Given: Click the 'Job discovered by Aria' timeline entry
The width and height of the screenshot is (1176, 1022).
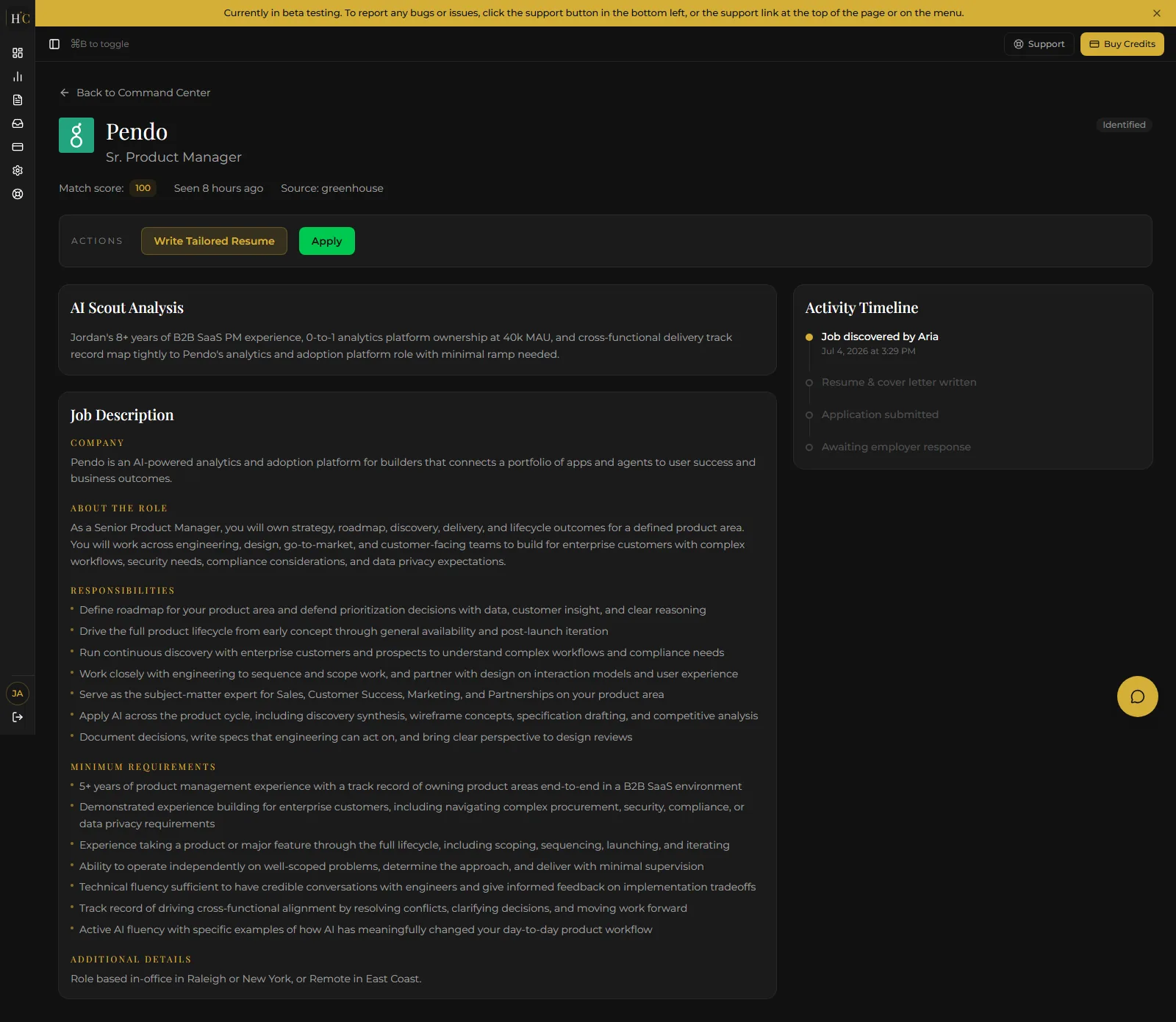Looking at the screenshot, I should 880,337.
